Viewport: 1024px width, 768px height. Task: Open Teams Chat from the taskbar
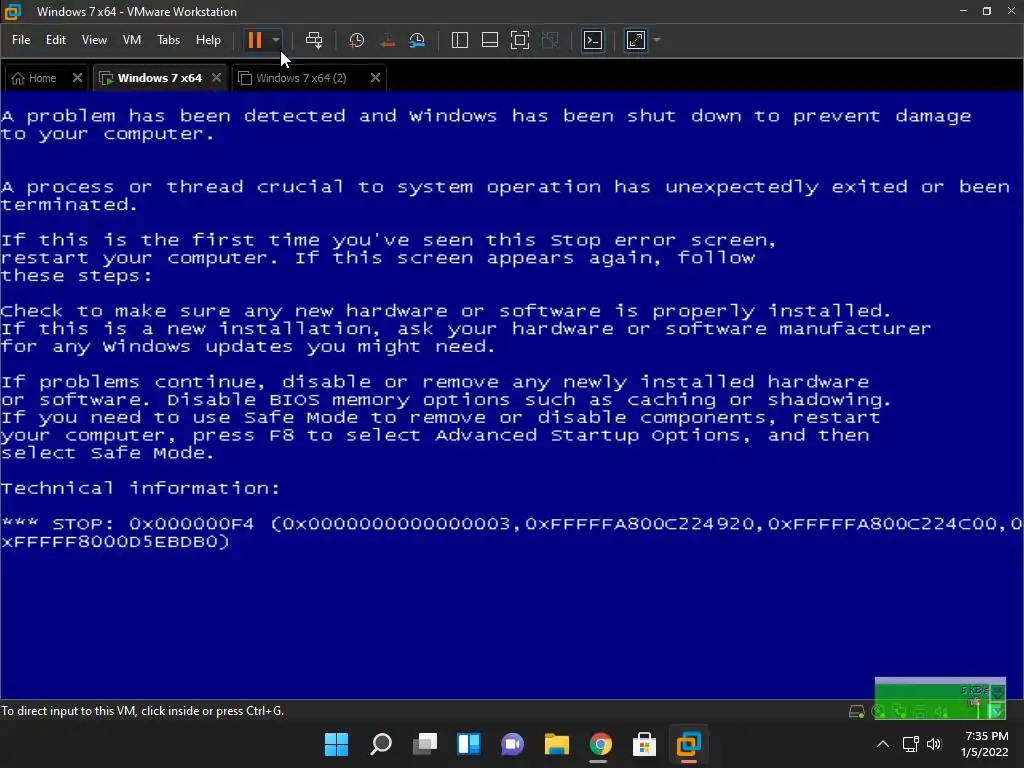click(x=513, y=744)
